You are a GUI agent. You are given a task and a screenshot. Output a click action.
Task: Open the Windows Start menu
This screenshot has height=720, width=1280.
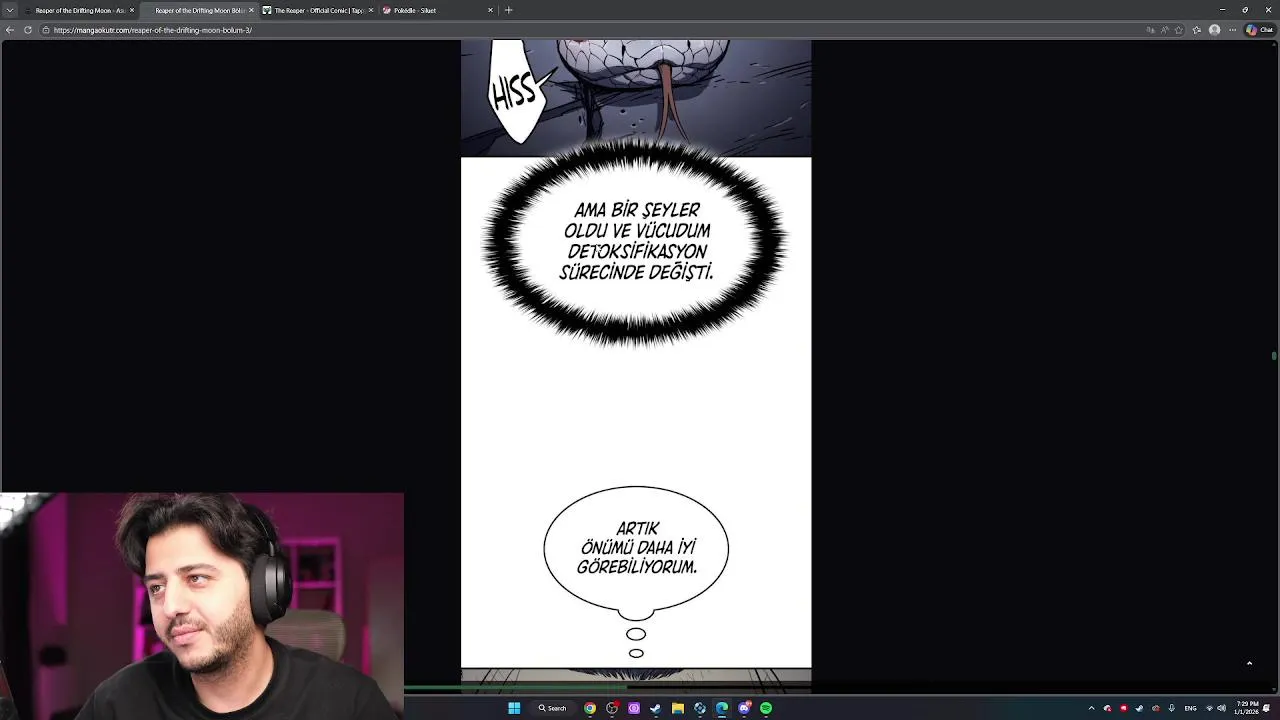514,708
